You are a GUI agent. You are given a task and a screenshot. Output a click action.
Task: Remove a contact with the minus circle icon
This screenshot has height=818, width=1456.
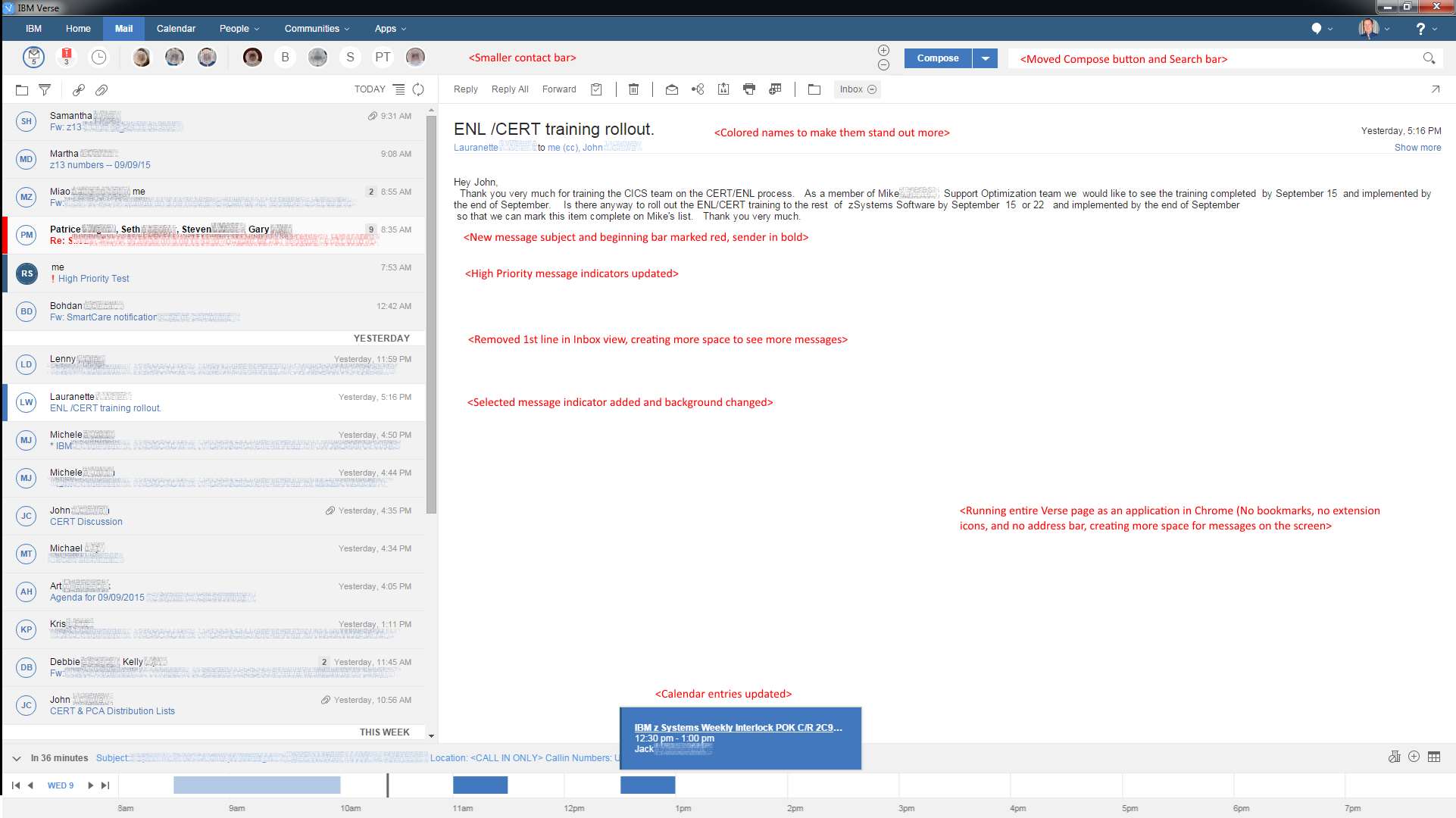(883, 65)
